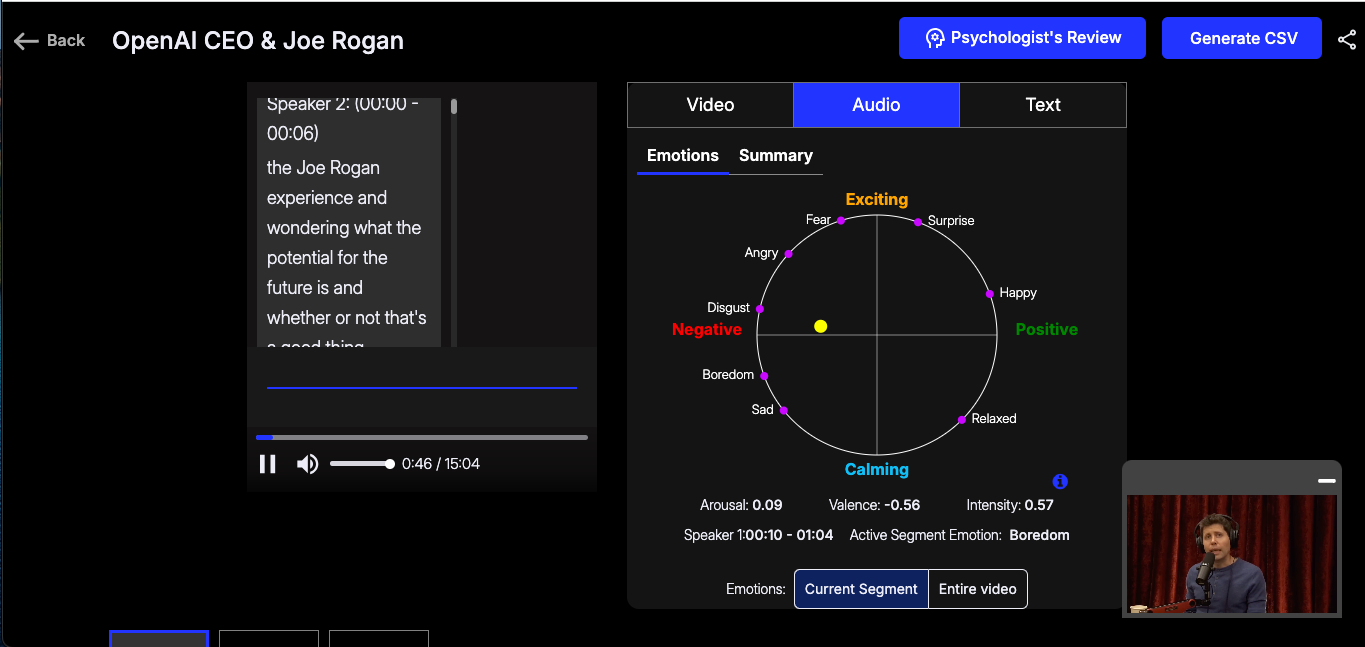
Task: Select the blue-outlined thumbnail at bottom
Action: (159, 639)
